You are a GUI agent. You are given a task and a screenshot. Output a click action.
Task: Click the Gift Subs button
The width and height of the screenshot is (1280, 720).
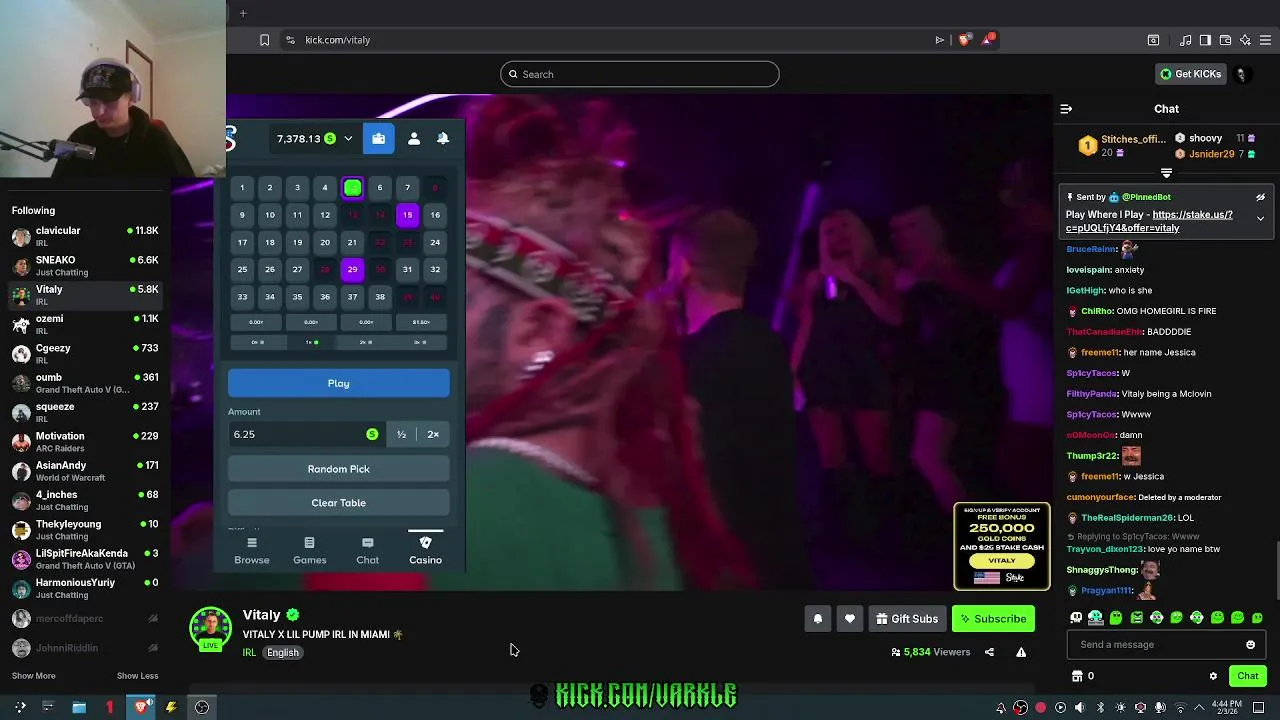pyautogui.click(x=906, y=619)
